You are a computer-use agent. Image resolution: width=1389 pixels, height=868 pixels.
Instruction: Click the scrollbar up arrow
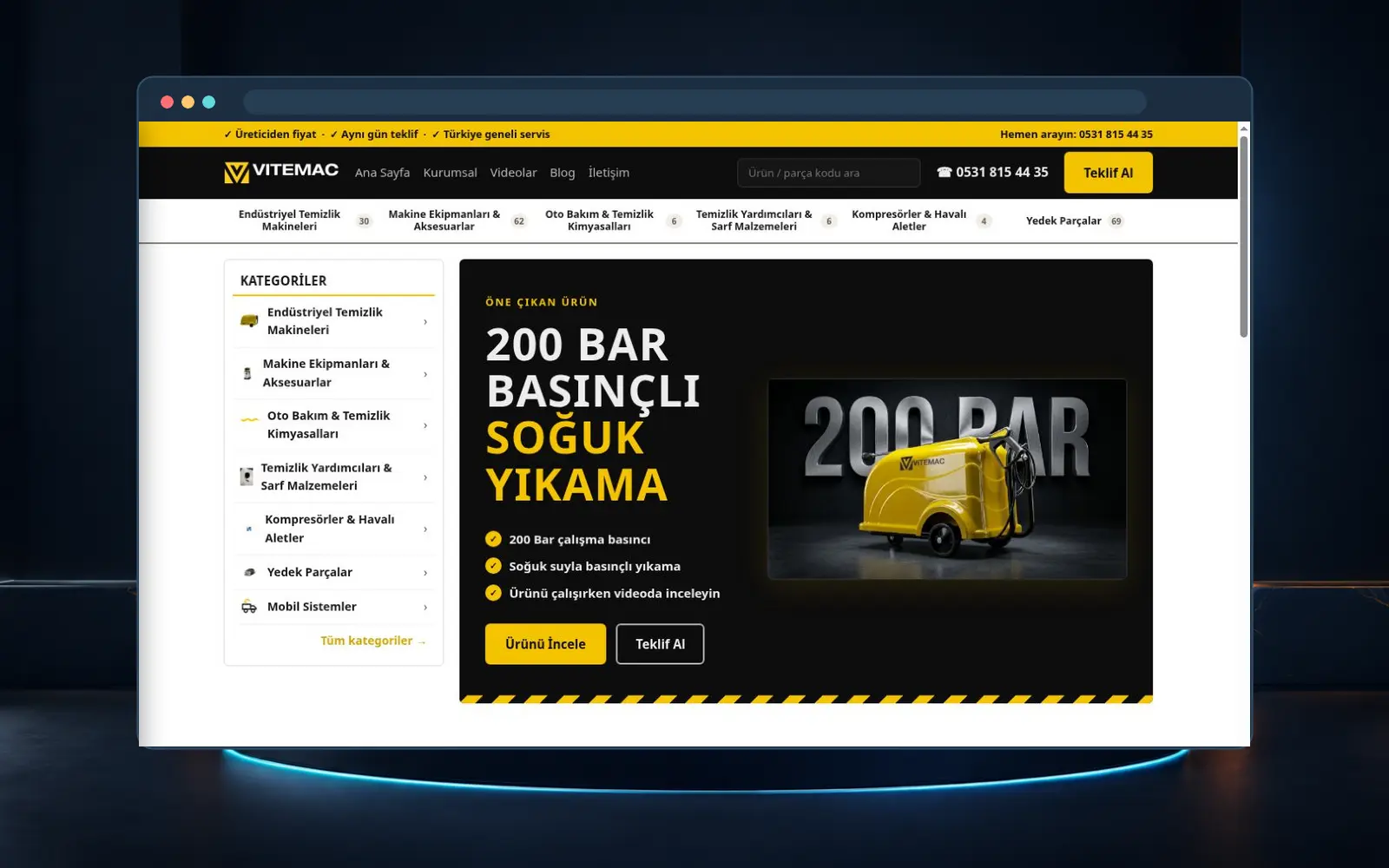coord(1244,128)
